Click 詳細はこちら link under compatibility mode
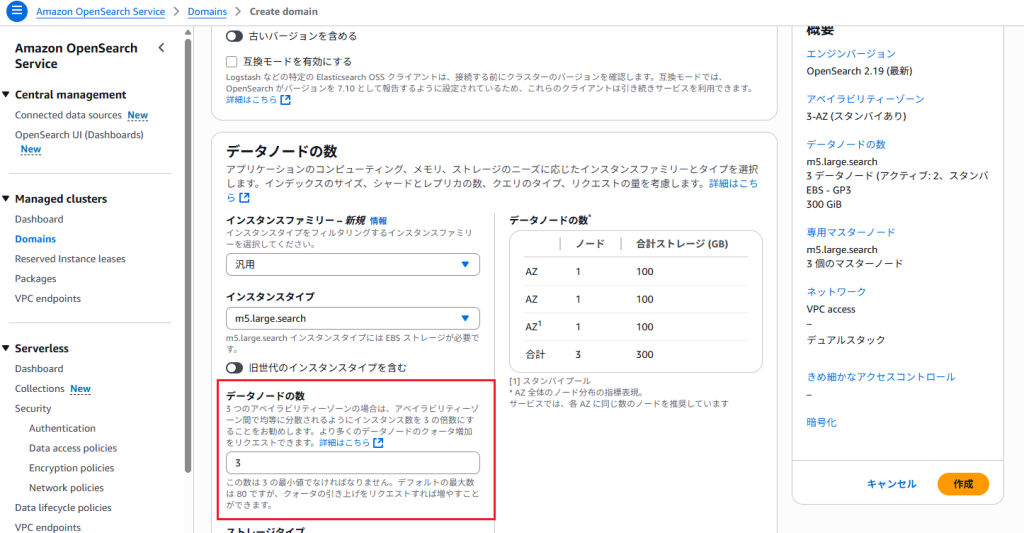This screenshot has height=533, width=1024. click(x=251, y=100)
